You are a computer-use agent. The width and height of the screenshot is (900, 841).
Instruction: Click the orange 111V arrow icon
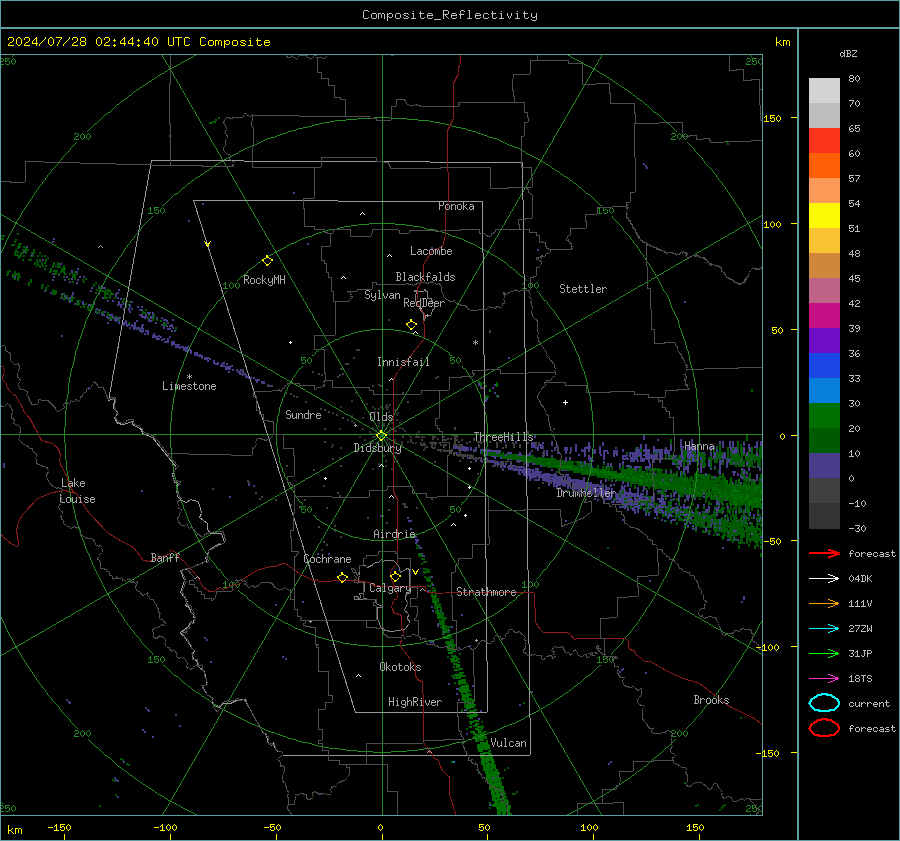click(x=824, y=603)
